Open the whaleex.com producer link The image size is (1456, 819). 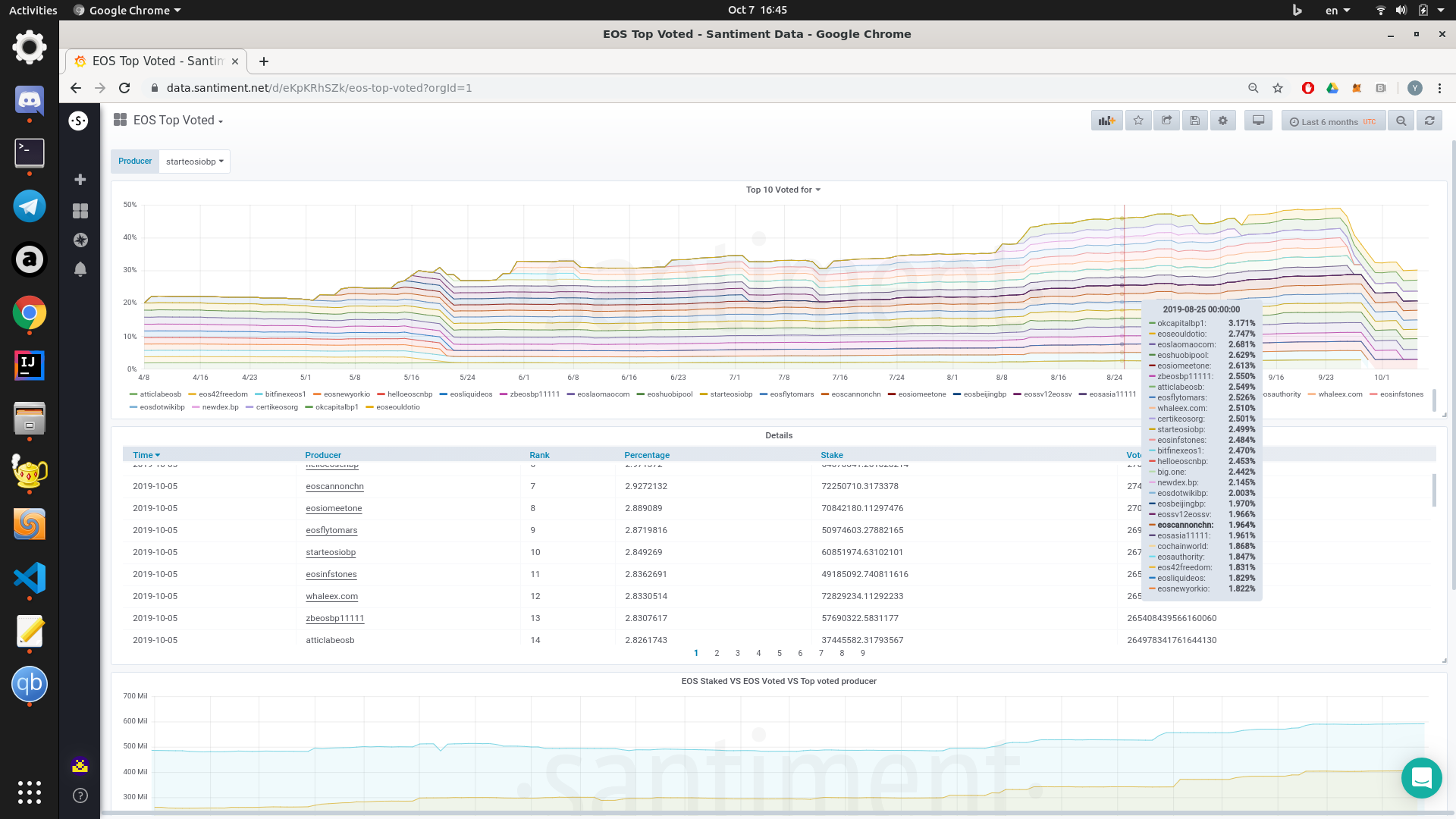click(x=331, y=596)
